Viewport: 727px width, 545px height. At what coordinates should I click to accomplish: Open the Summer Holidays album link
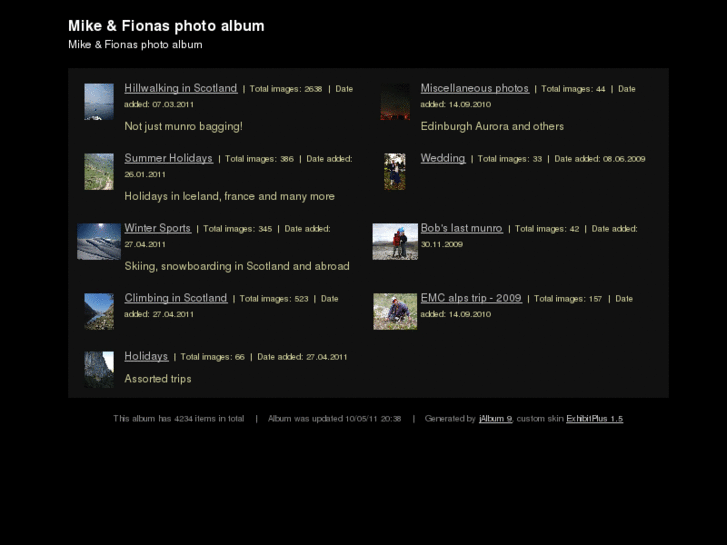click(x=168, y=158)
